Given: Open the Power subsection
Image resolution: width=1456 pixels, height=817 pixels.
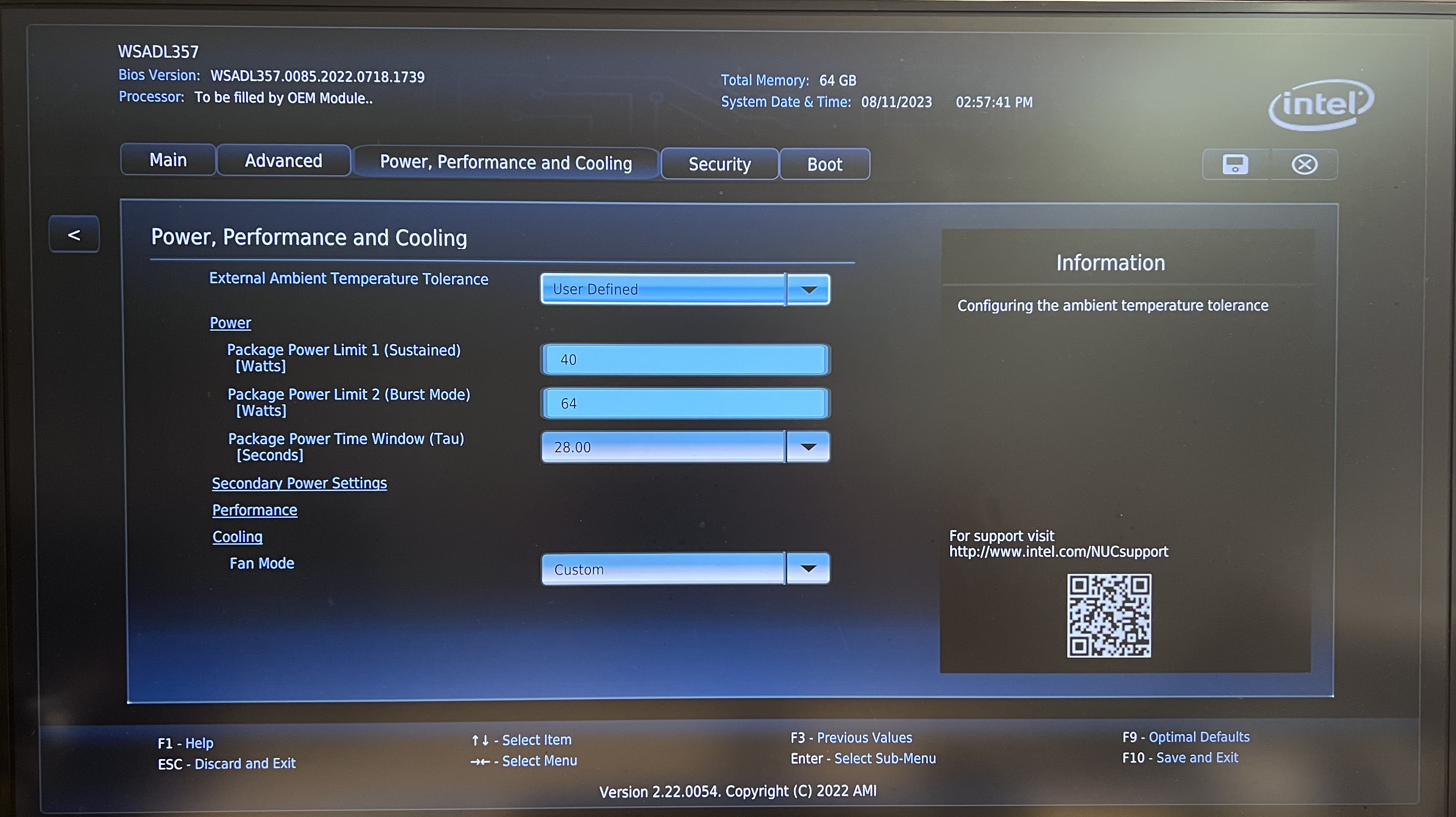Looking at the screenshot, I should point(230,322).
